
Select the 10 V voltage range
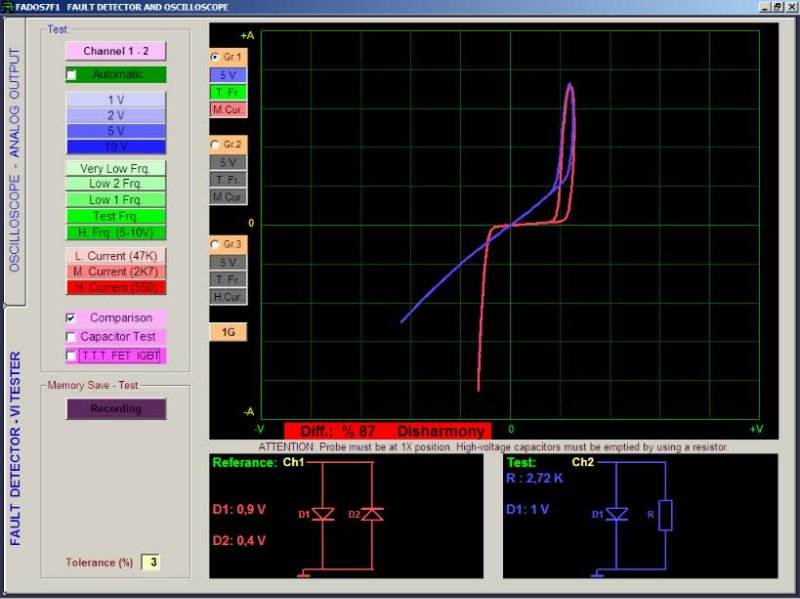116,146
